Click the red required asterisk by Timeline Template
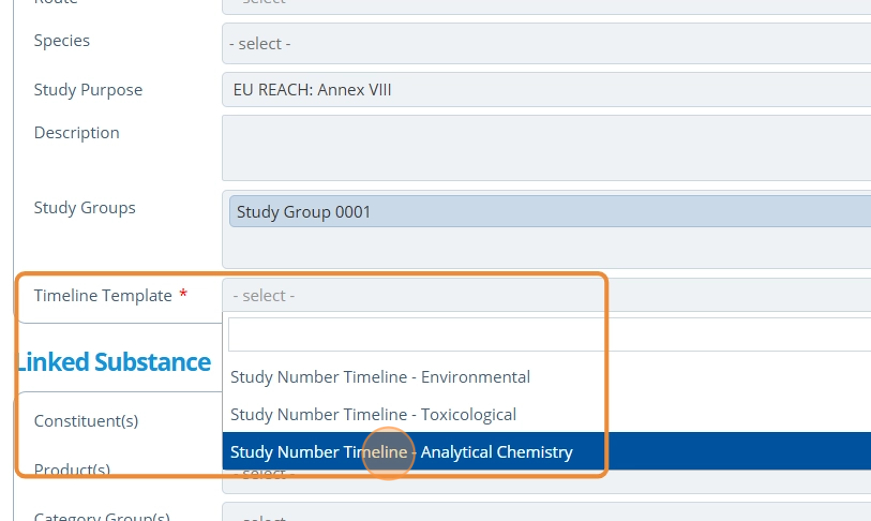The height and width of the screenshot is (521, 871). (183, 295)
